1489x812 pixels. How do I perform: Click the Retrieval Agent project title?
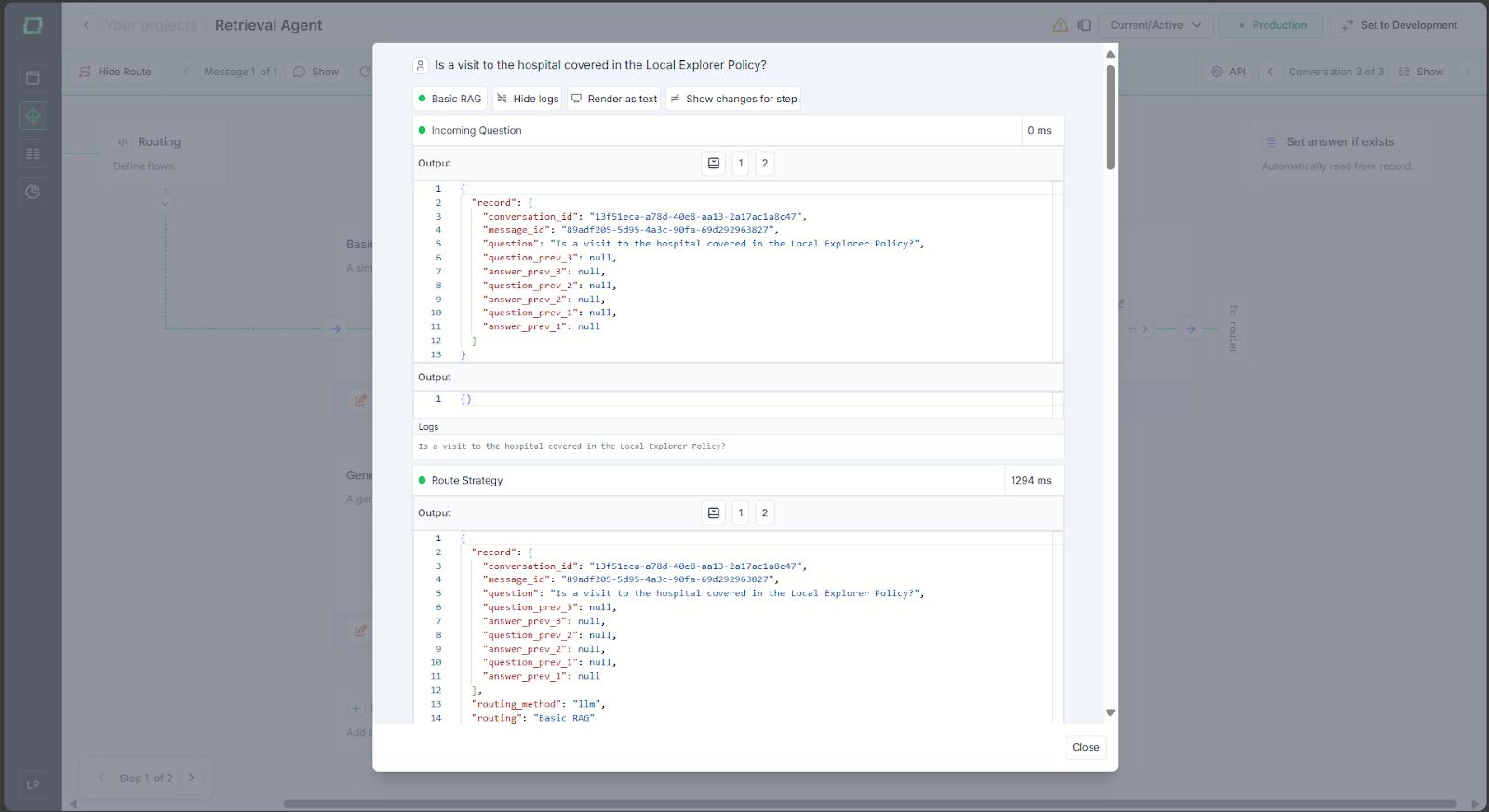pos(268,25)
